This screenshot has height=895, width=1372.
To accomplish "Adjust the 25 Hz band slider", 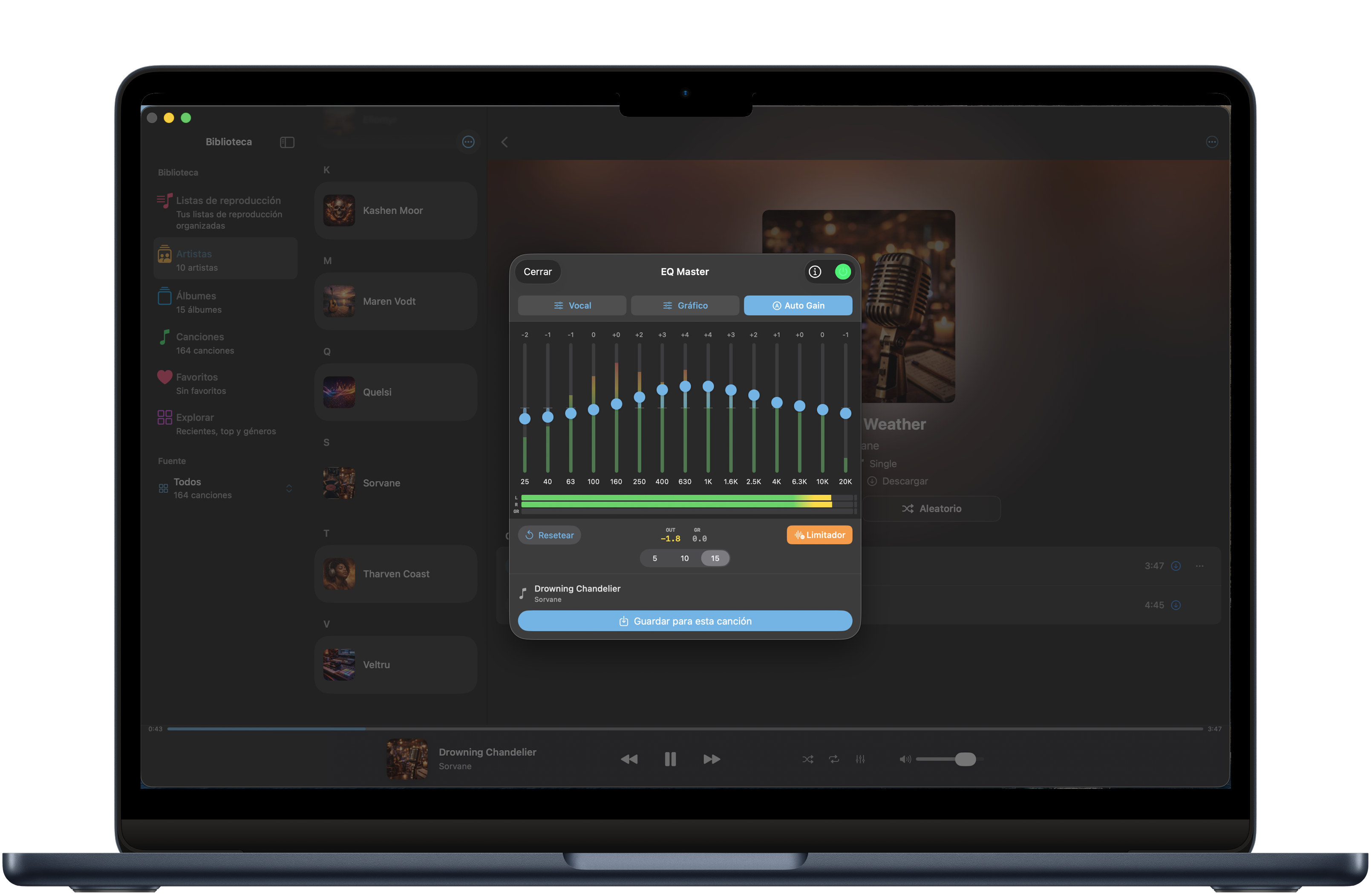I will tap(525, 419).
